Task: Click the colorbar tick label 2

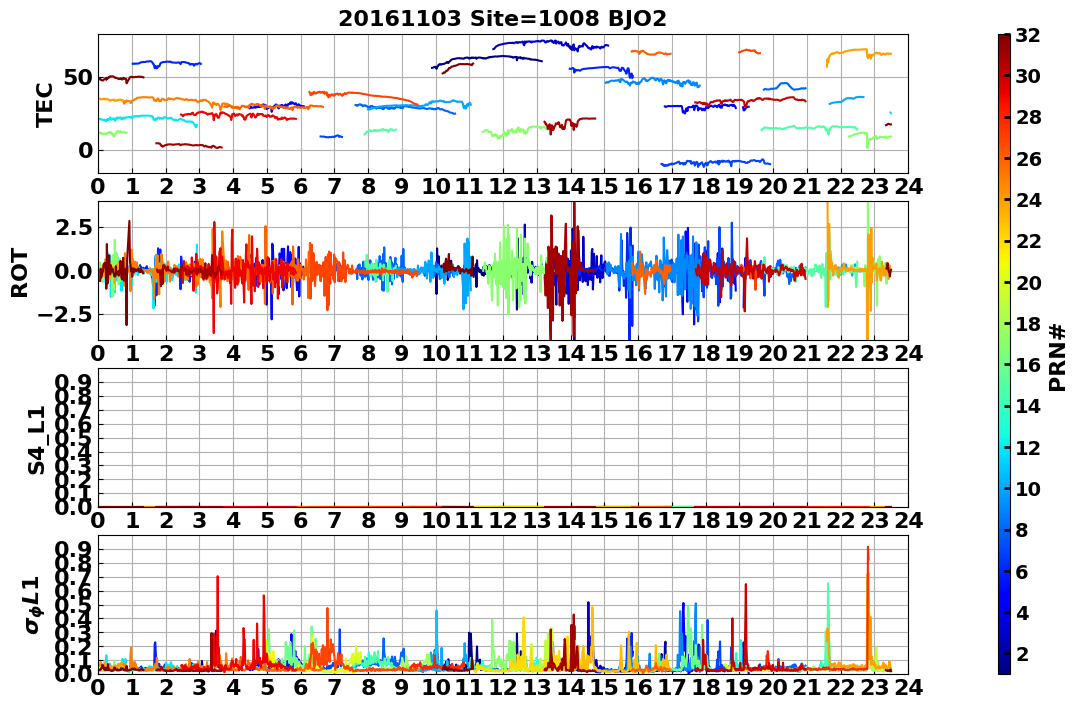Action: coord(1023,653)
